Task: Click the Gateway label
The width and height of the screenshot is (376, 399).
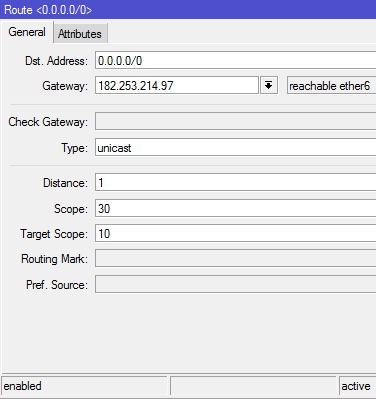Action: click(x=65, y=86)
